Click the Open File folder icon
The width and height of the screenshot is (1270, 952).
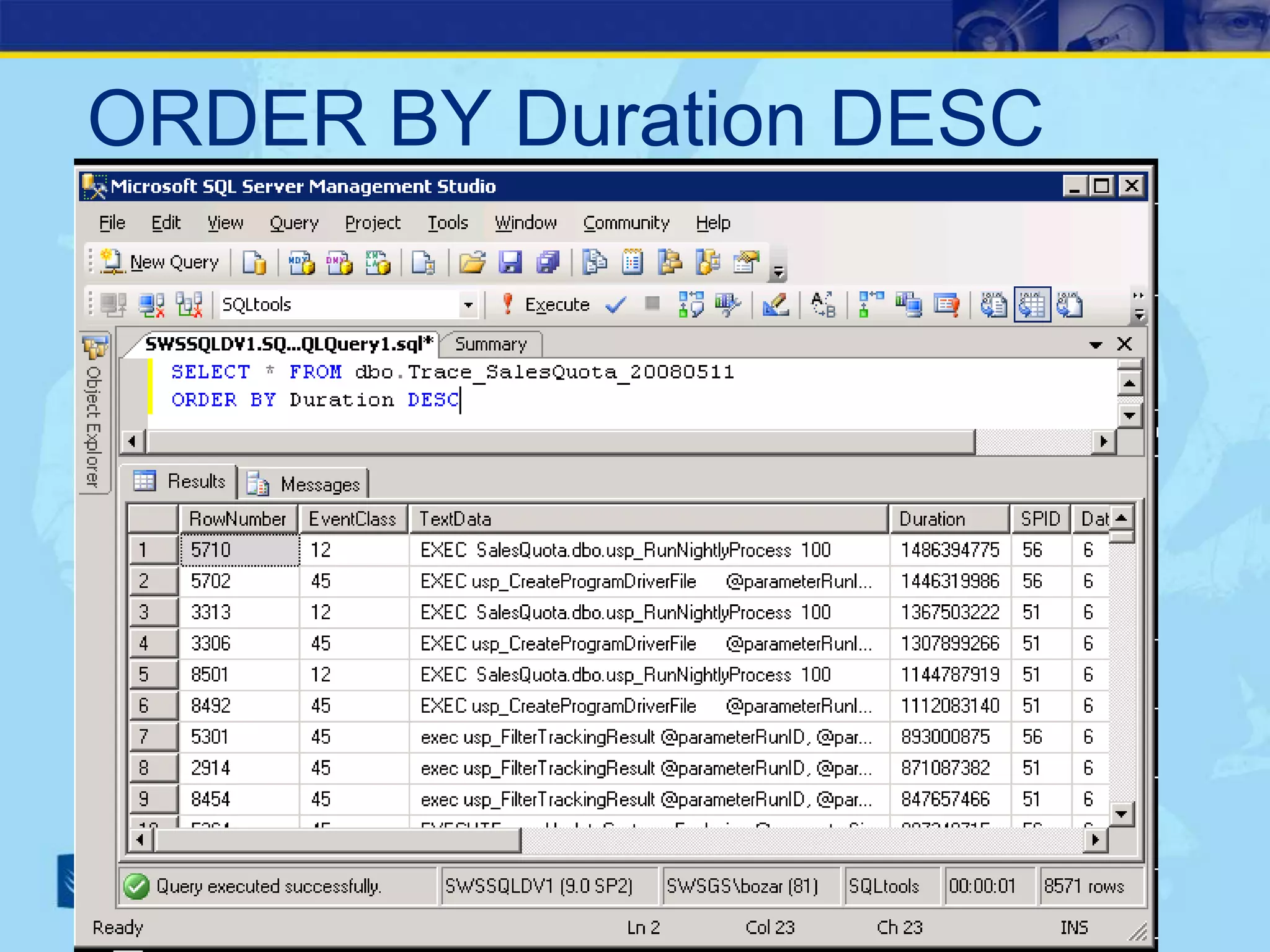pos(472,262)
